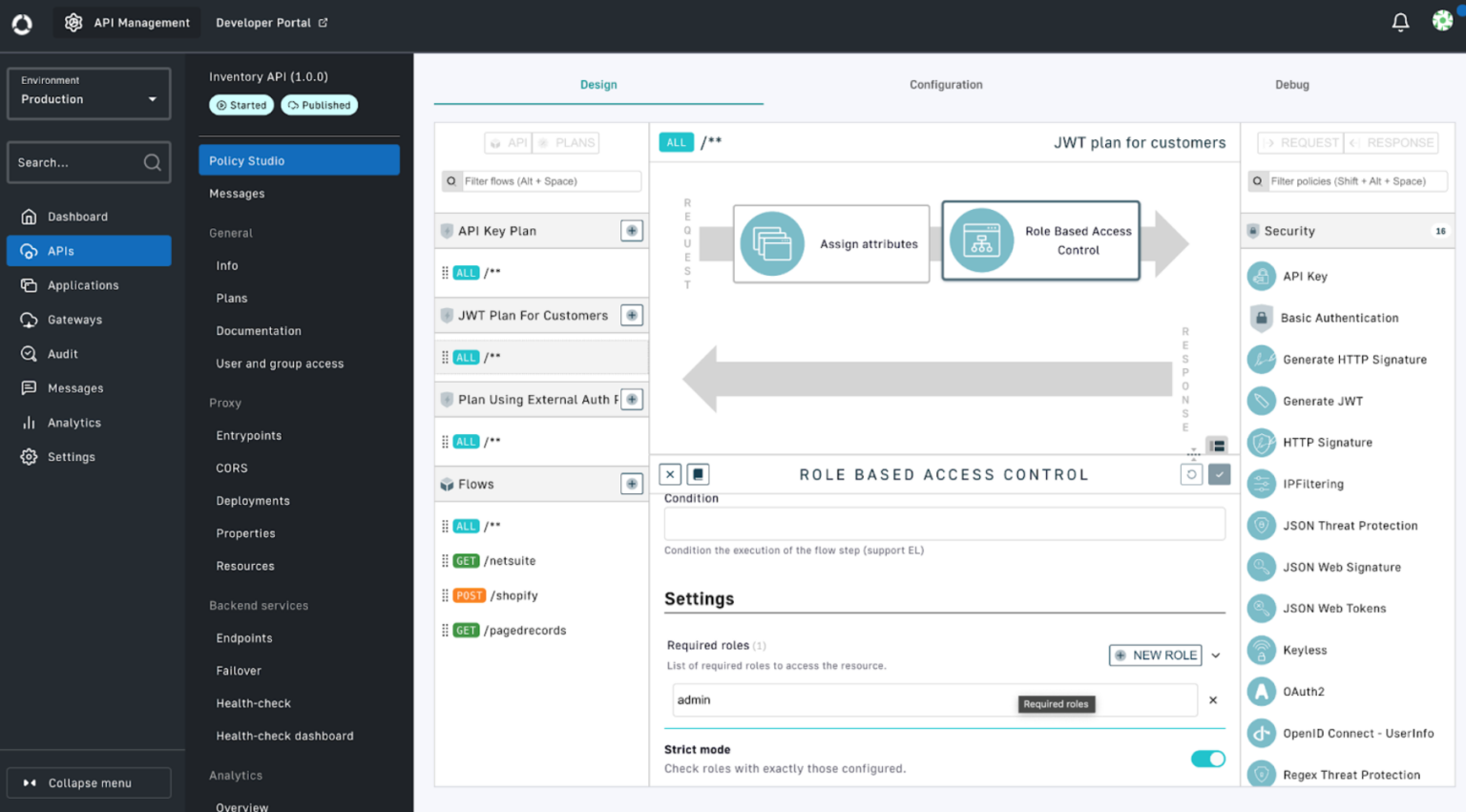Click the filter flows search field

point(540,180)
